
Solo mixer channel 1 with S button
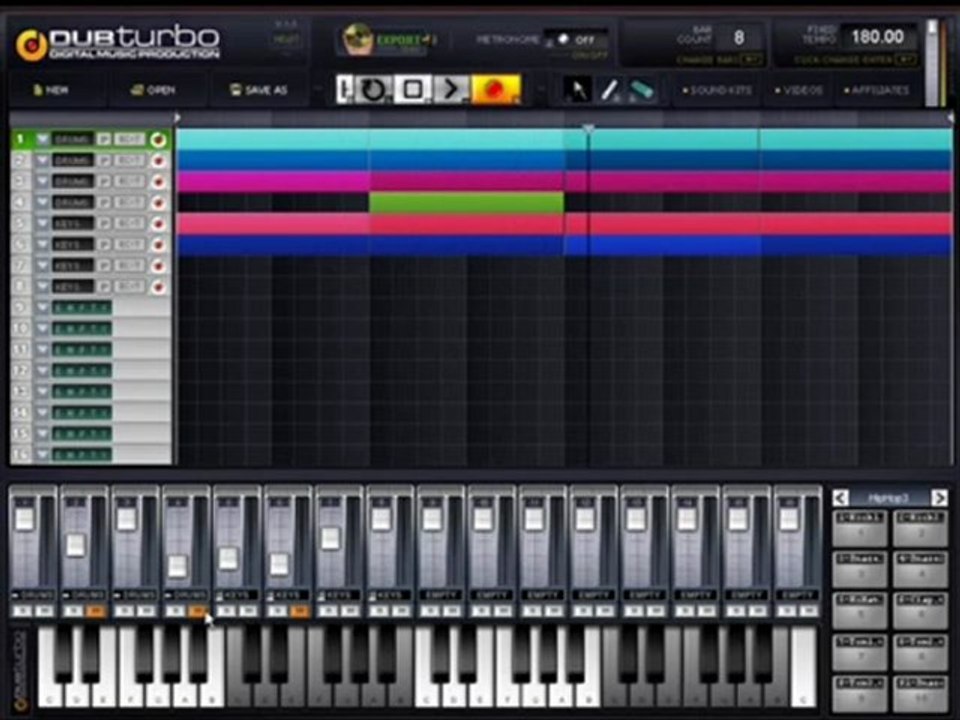coord(22,610)
